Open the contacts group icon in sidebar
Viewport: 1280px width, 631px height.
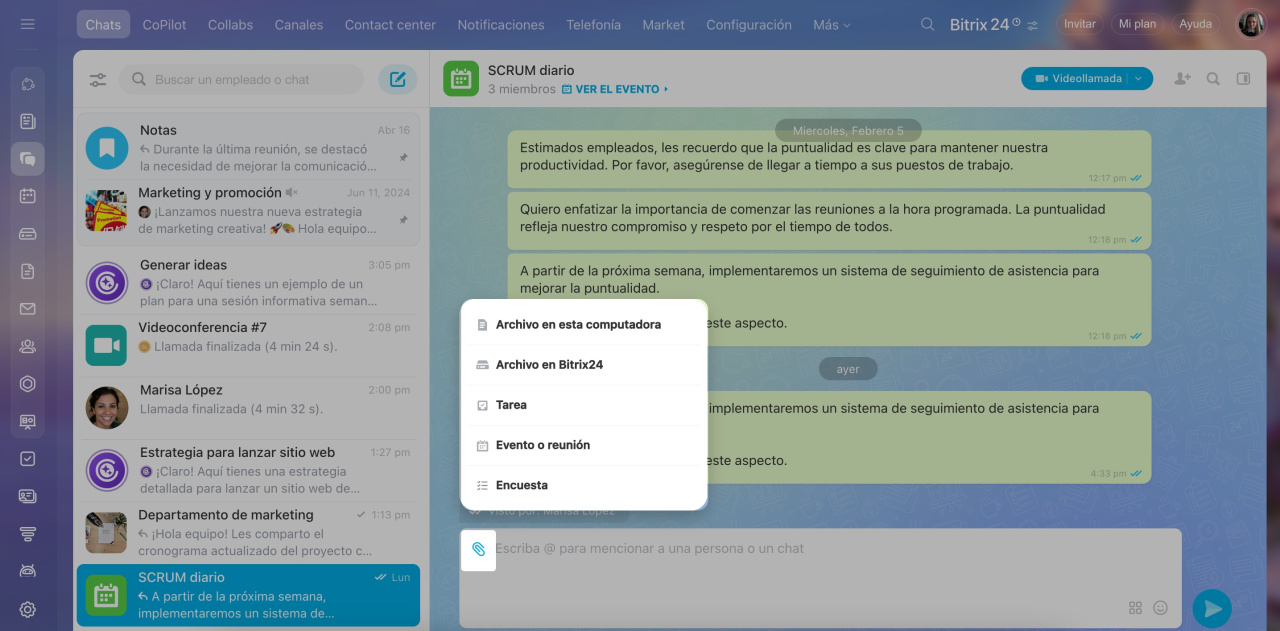(28, 346)
